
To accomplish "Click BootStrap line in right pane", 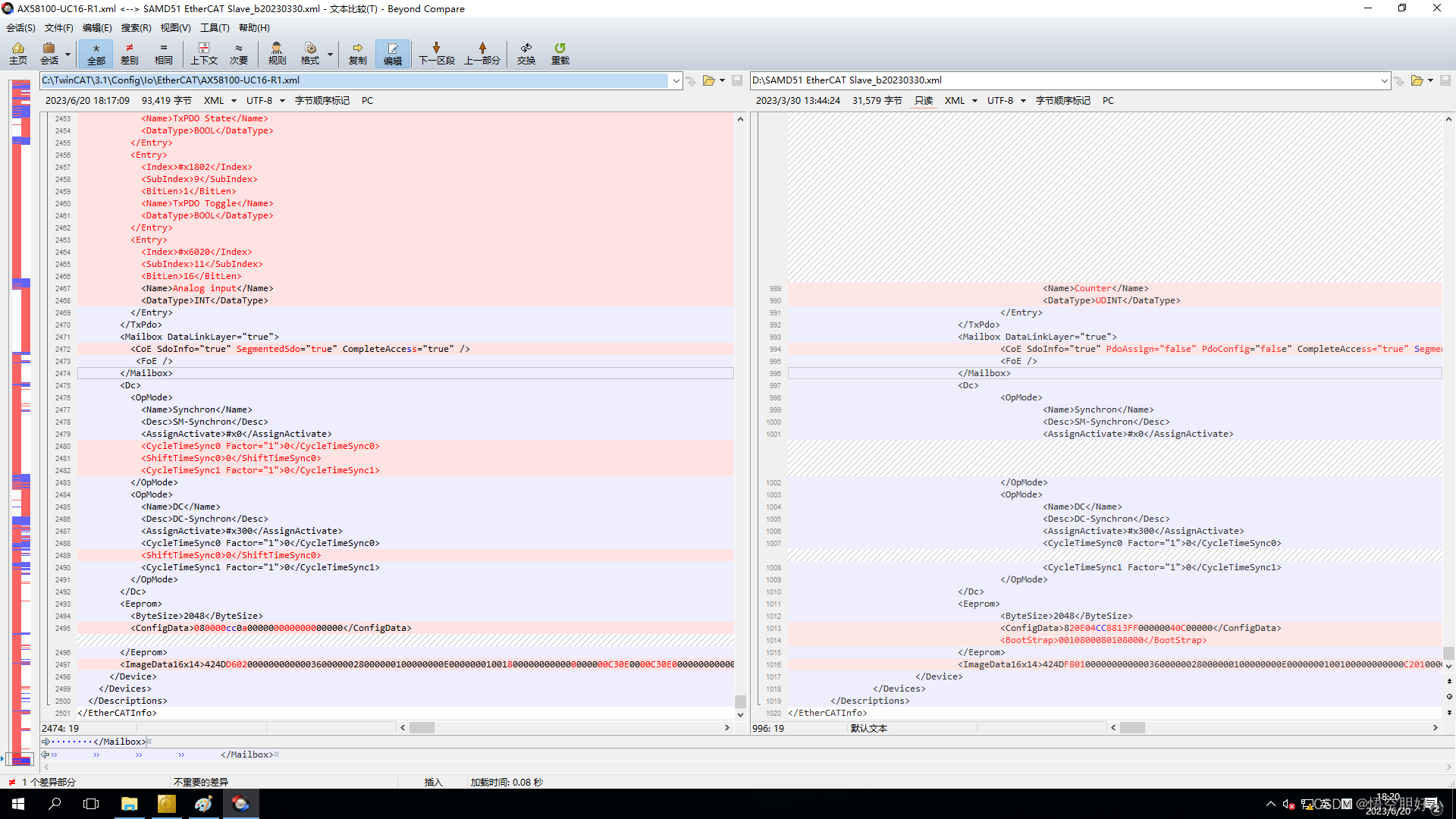I will 1115,640.
